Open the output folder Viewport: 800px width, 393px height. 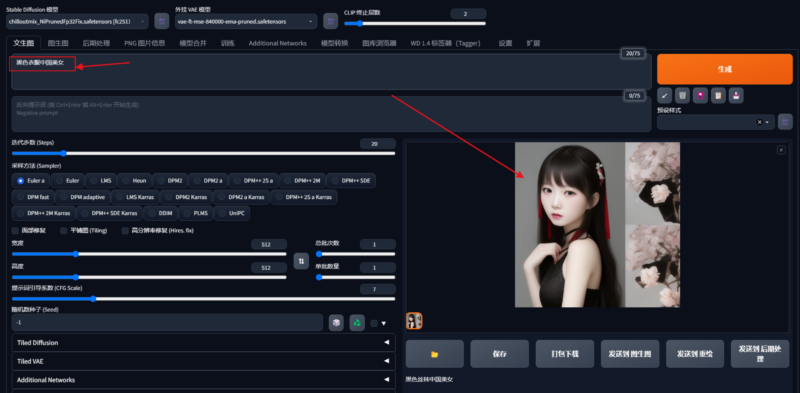tap(435, 354)
